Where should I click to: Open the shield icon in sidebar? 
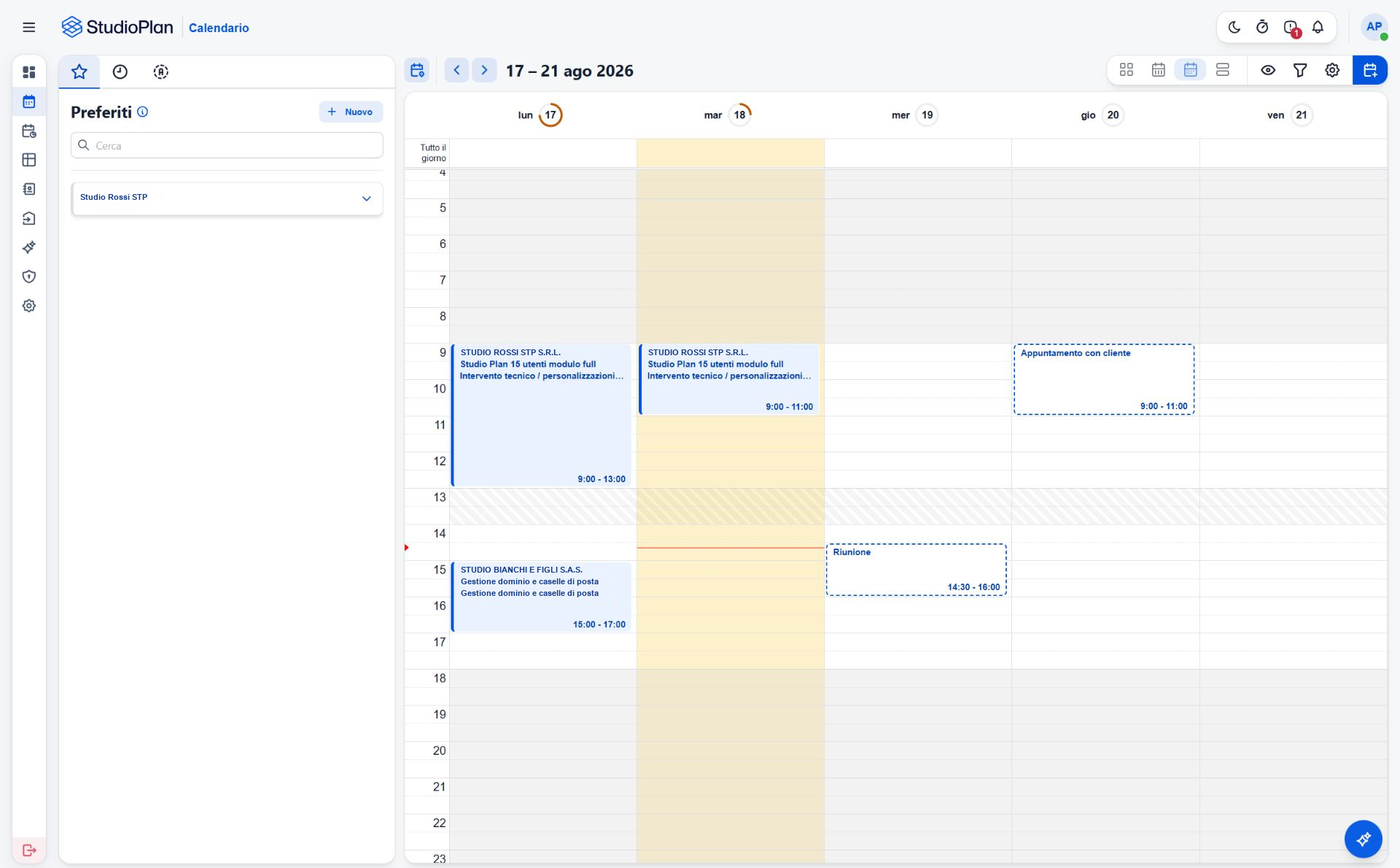pos(29,276)
